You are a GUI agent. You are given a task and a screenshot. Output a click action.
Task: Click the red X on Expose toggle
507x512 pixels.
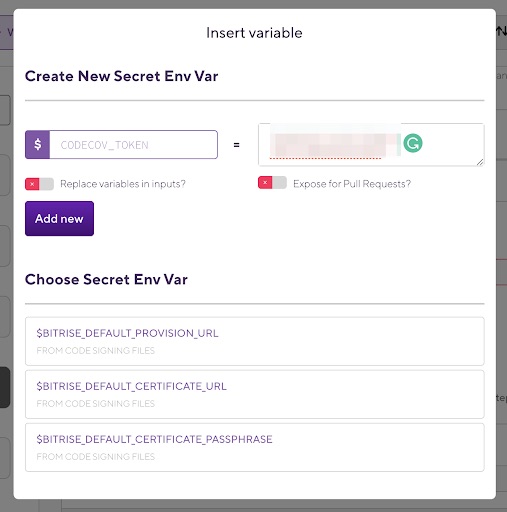(265, 183)
